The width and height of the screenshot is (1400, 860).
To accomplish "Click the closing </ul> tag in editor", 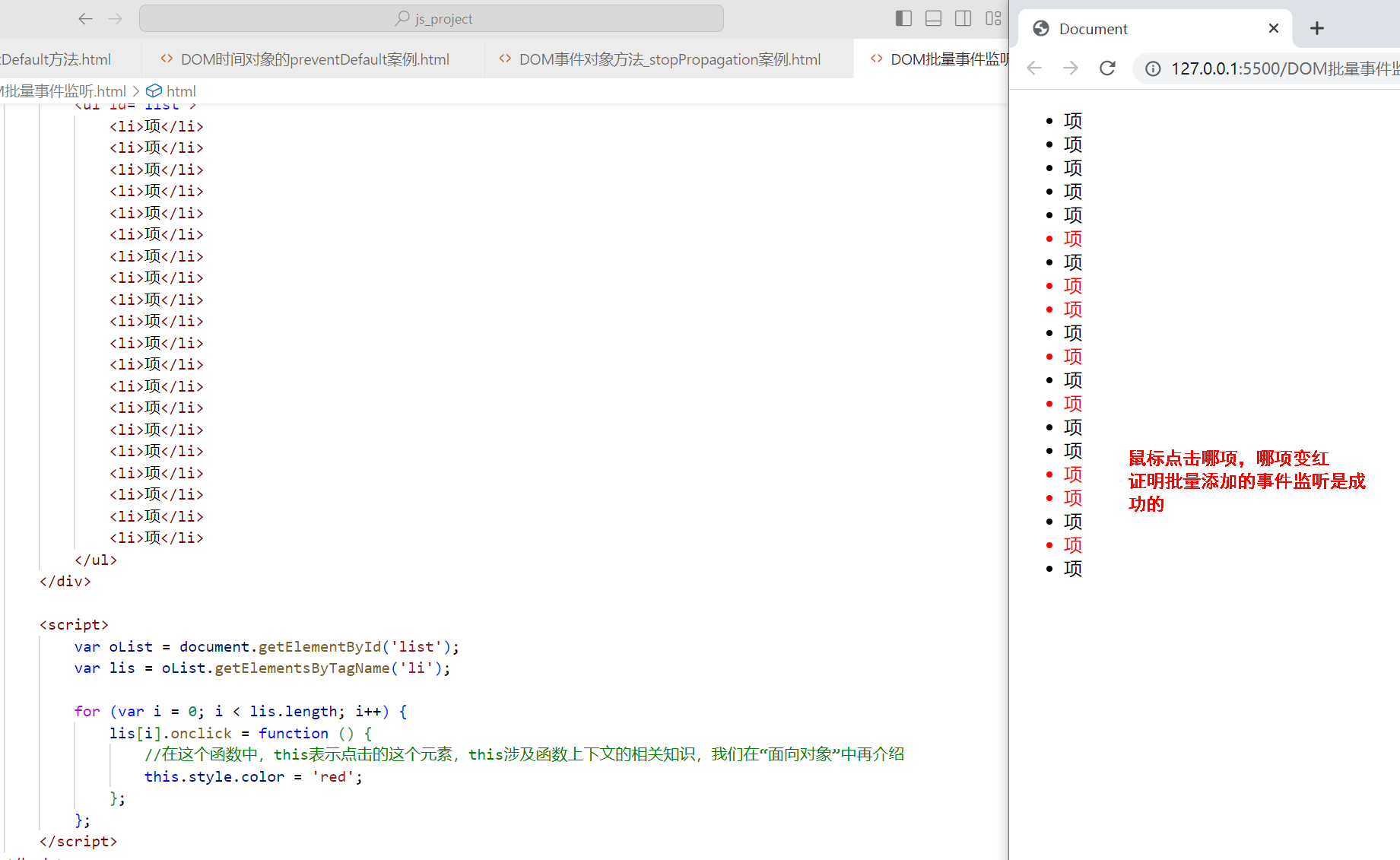I will tap(96, 560).
